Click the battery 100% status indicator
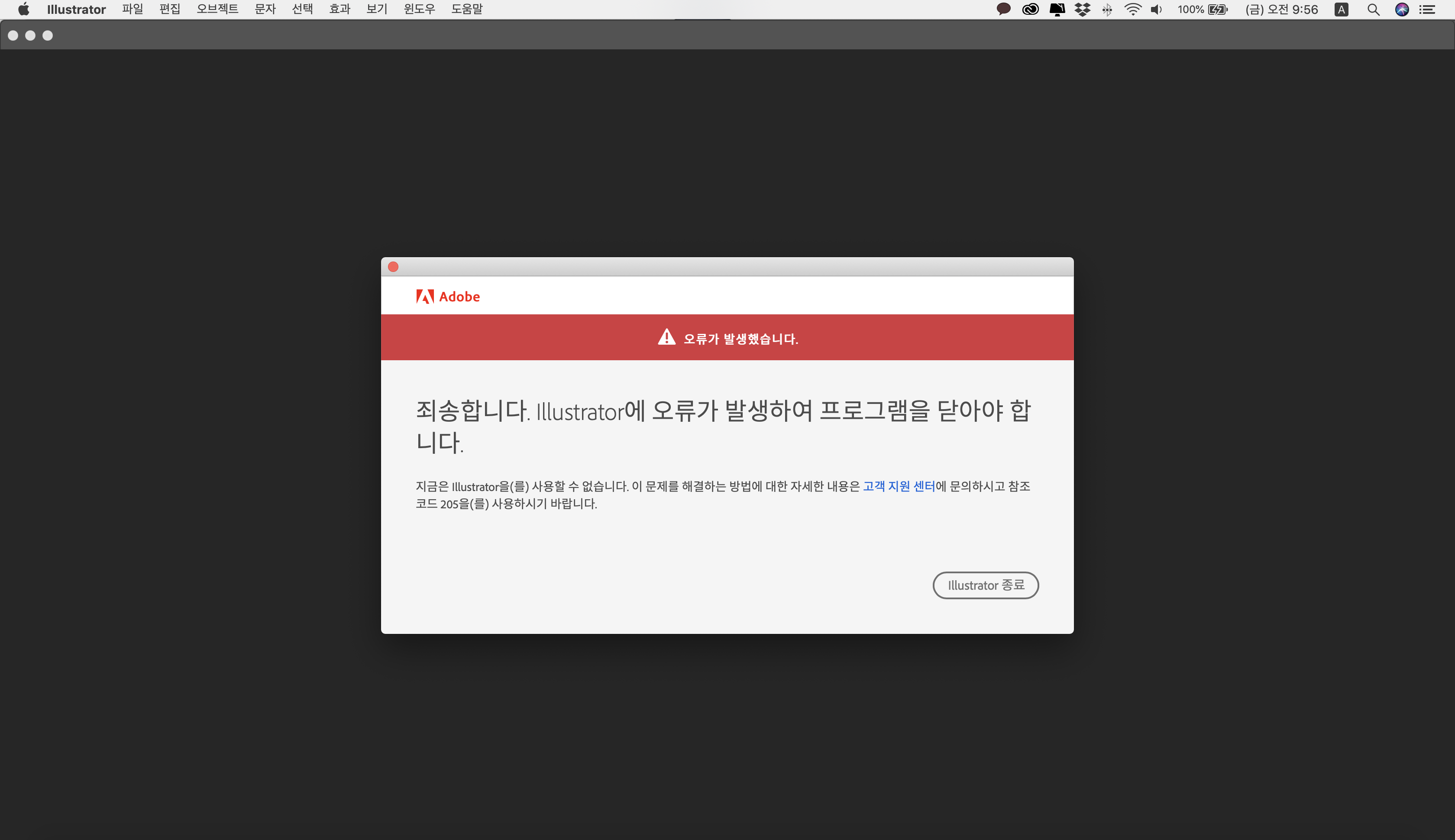Screen dimensions: 1455x840 pyautogui.click(x=1203, y=9)
